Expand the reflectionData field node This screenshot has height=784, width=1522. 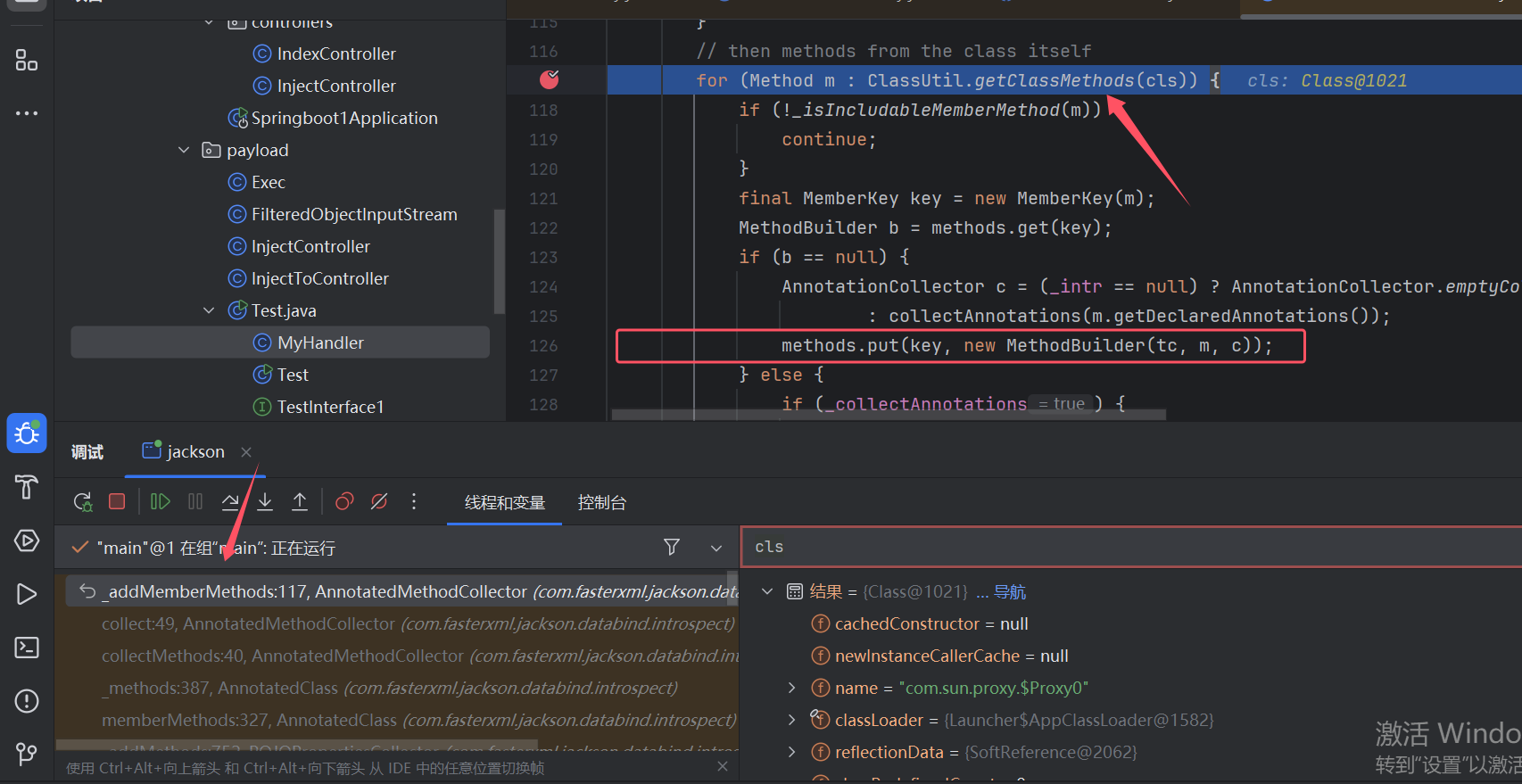pyautogui.click(x=791, y=752)
